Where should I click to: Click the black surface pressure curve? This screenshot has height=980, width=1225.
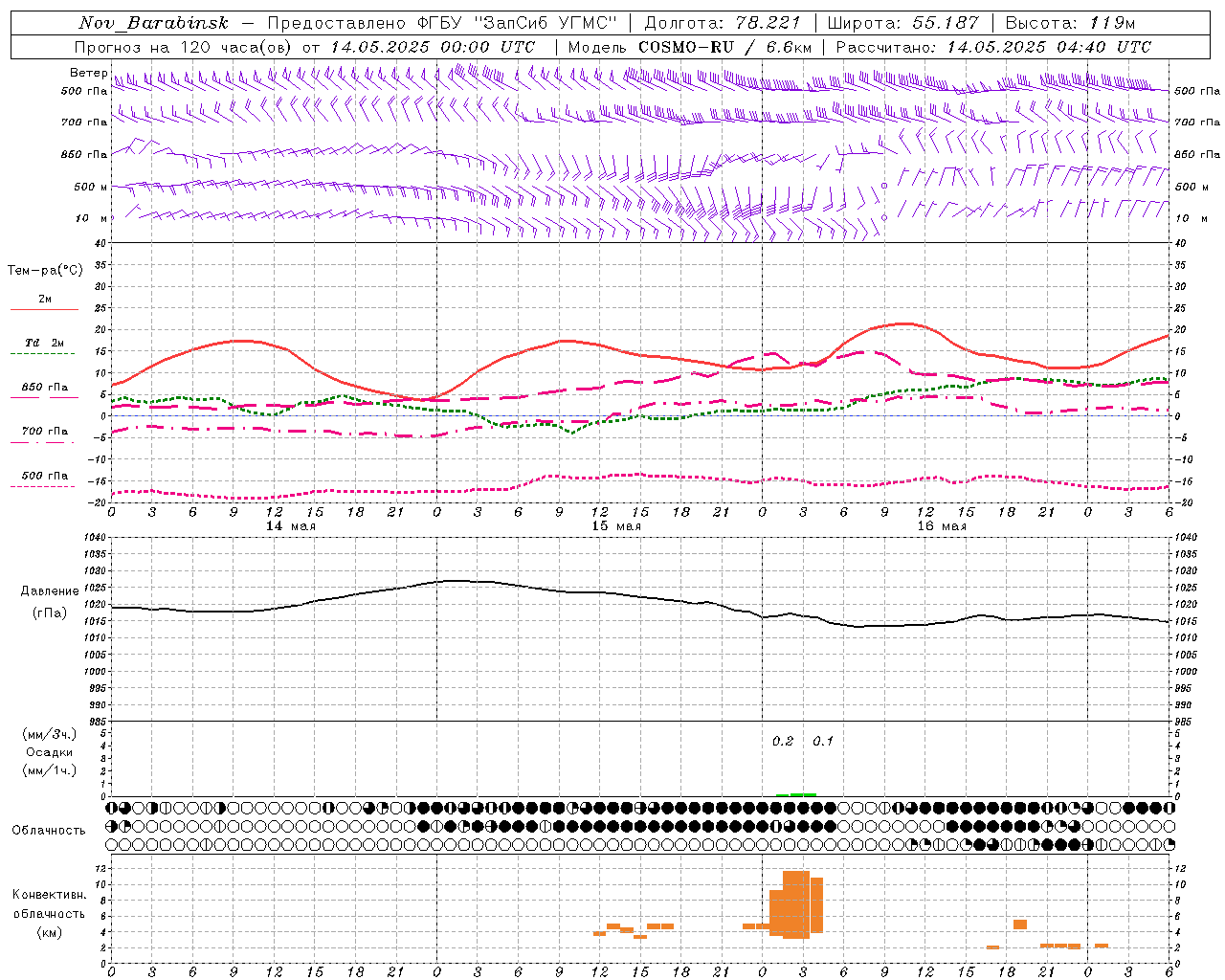[x=641, y=597]
